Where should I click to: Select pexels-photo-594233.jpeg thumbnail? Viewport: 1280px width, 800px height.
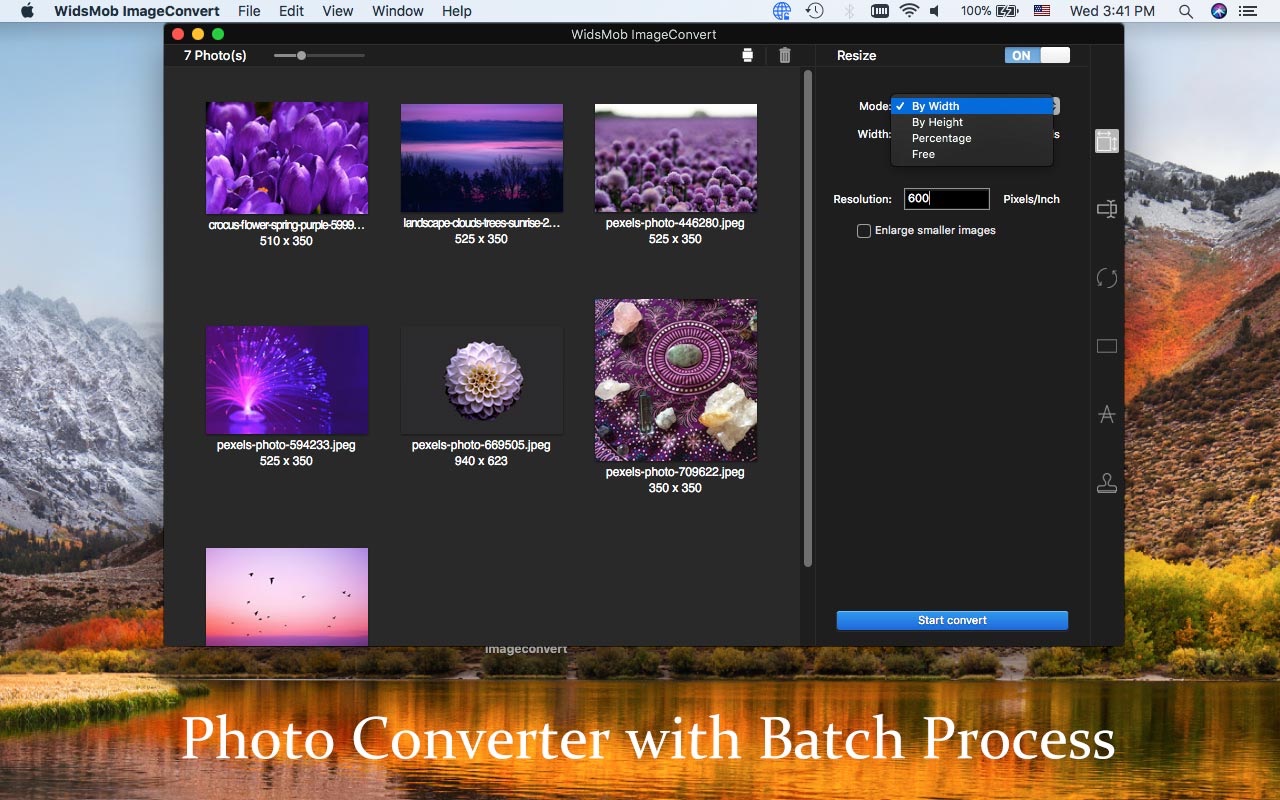287,380
